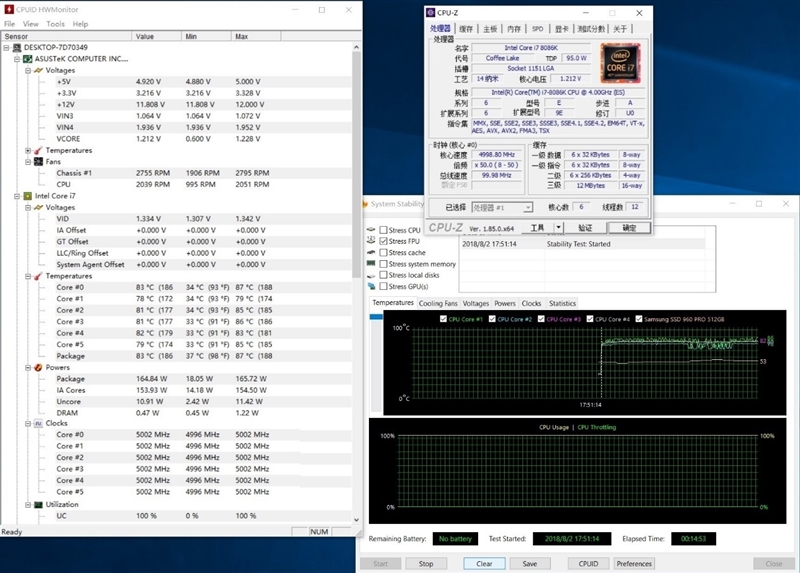Click the Utilization category icon

tap(38, 505)
